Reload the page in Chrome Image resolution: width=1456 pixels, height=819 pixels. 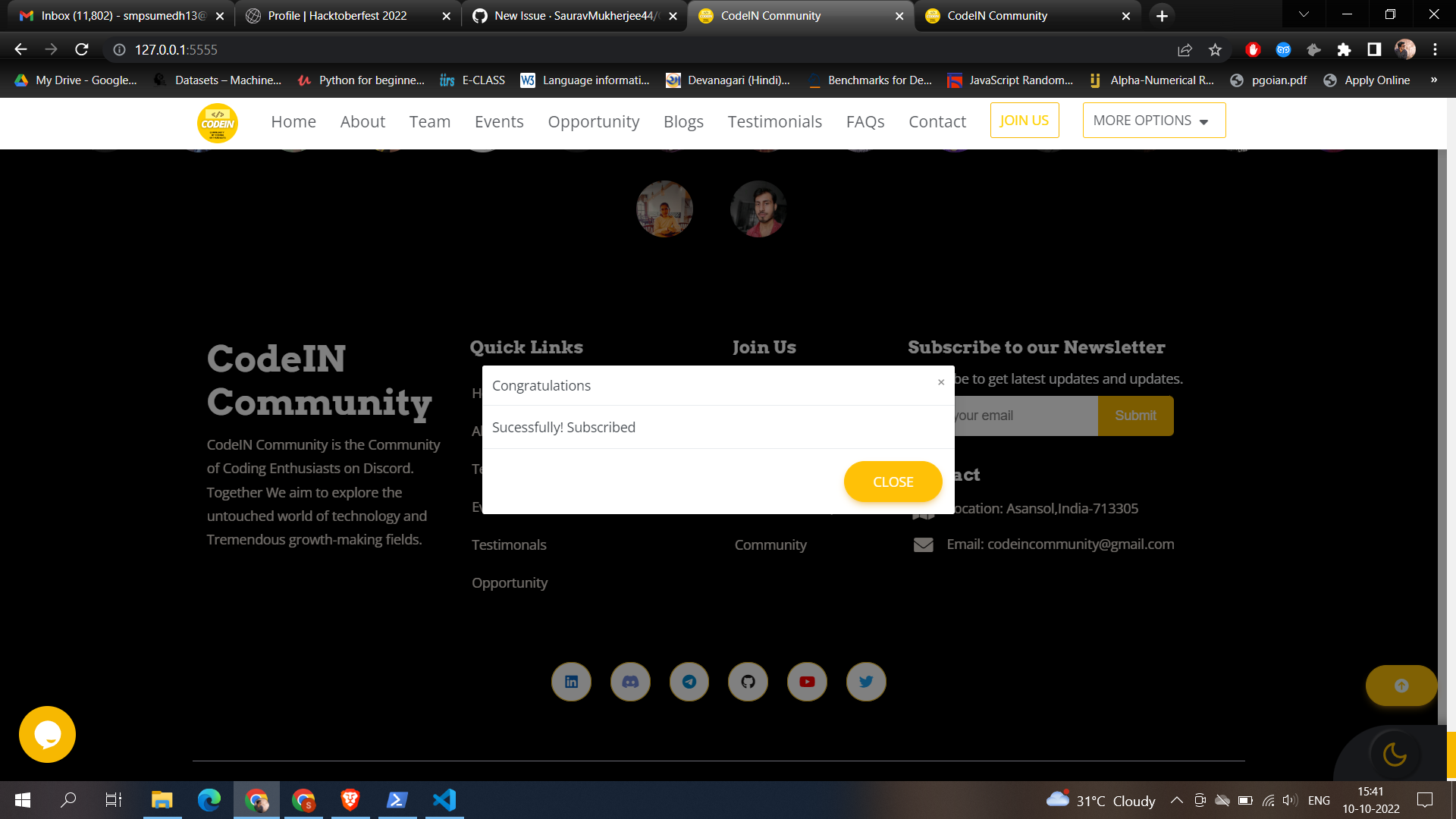click(82, 49)
